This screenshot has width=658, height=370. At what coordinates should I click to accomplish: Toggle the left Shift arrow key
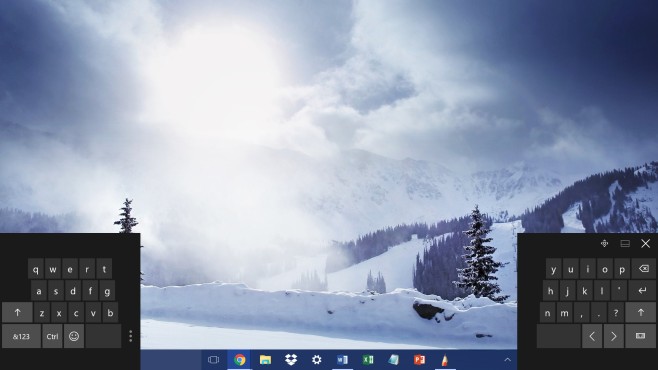pos(17,313)
